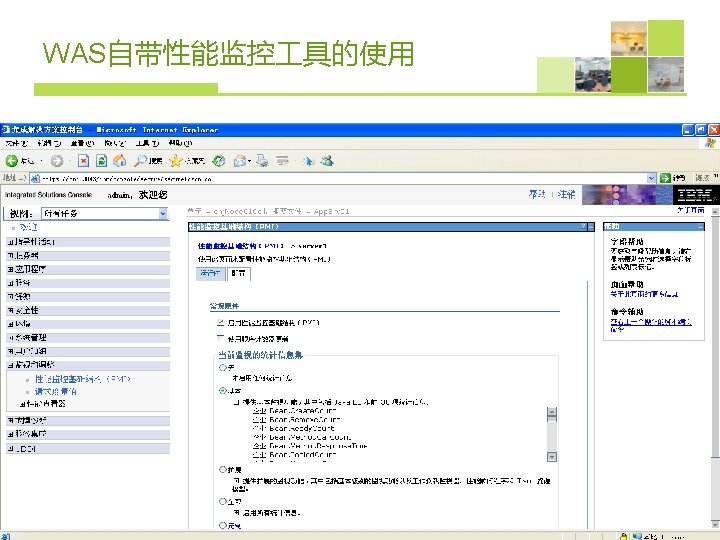Click the 注销 (Logout) link in the header
The image size is (720, 540).
[x=566, y=194]
